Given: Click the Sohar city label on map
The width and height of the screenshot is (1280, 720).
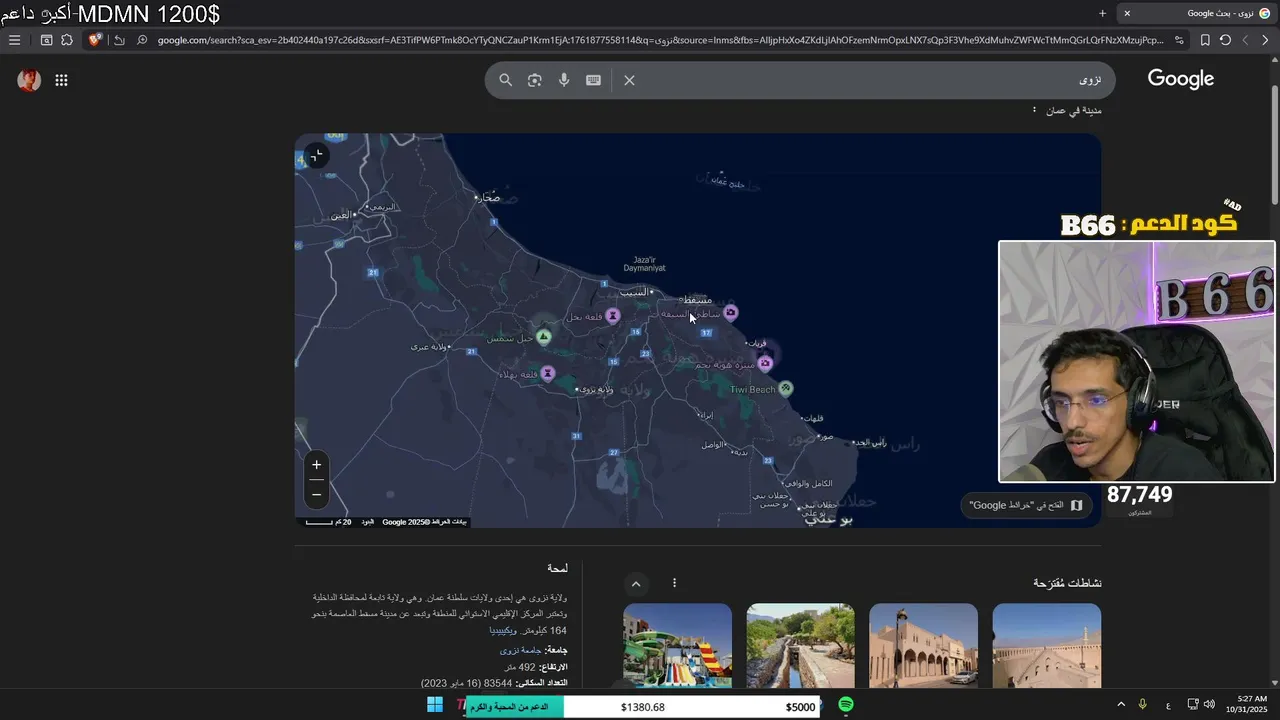Looking at the screenshot, I should (x=488, y=197).
